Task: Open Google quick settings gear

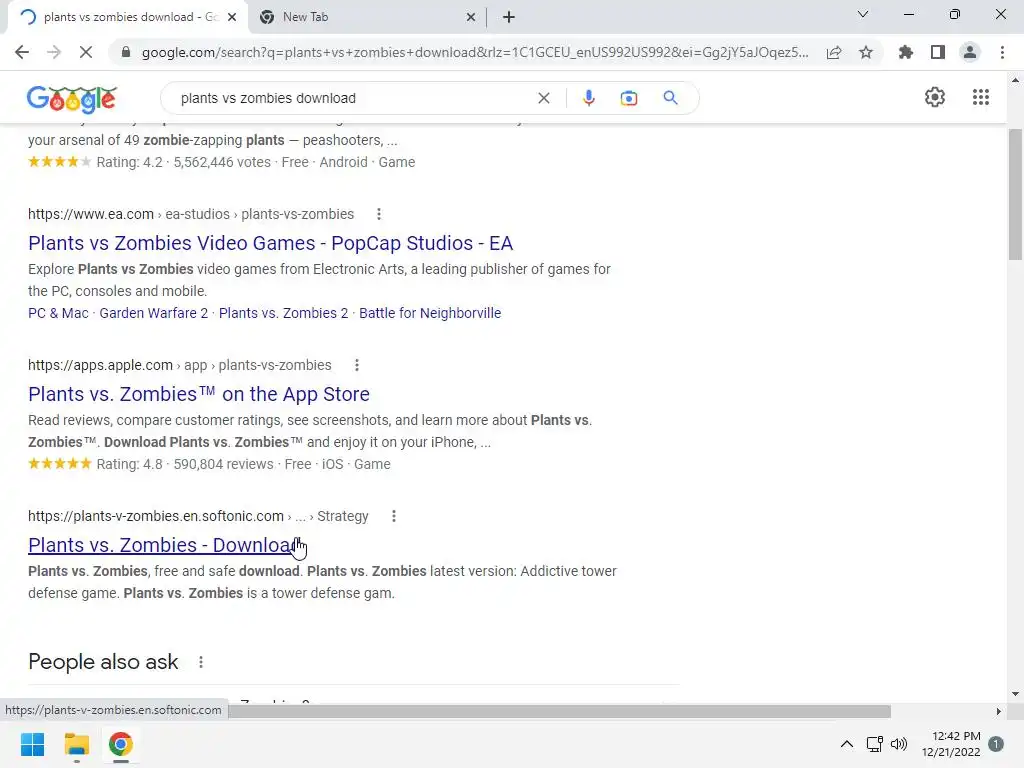Action: click(x=935, y=97)
